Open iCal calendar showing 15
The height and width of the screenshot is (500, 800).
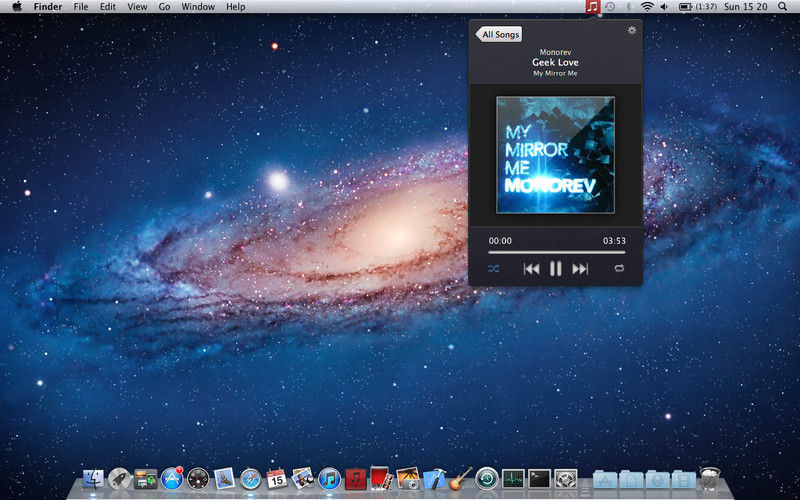click(x=277, y=479)
